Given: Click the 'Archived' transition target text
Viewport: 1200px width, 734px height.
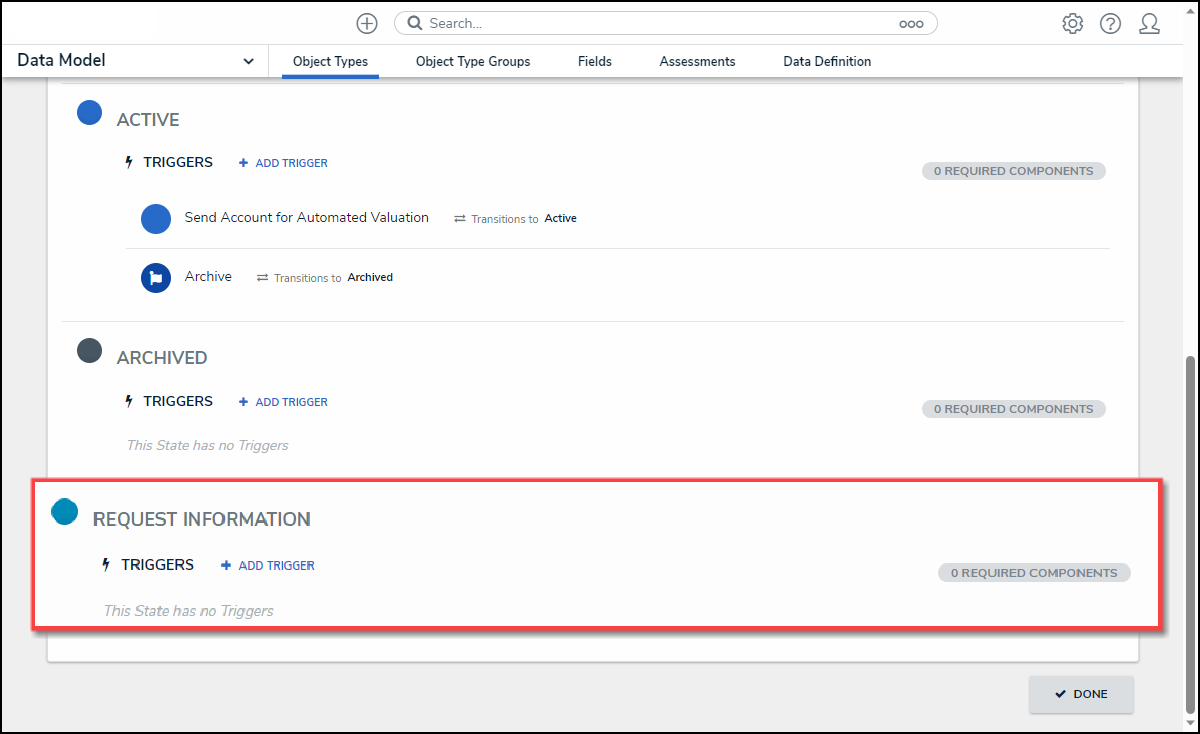Looking at the screenshot, I should pos(370,277).
